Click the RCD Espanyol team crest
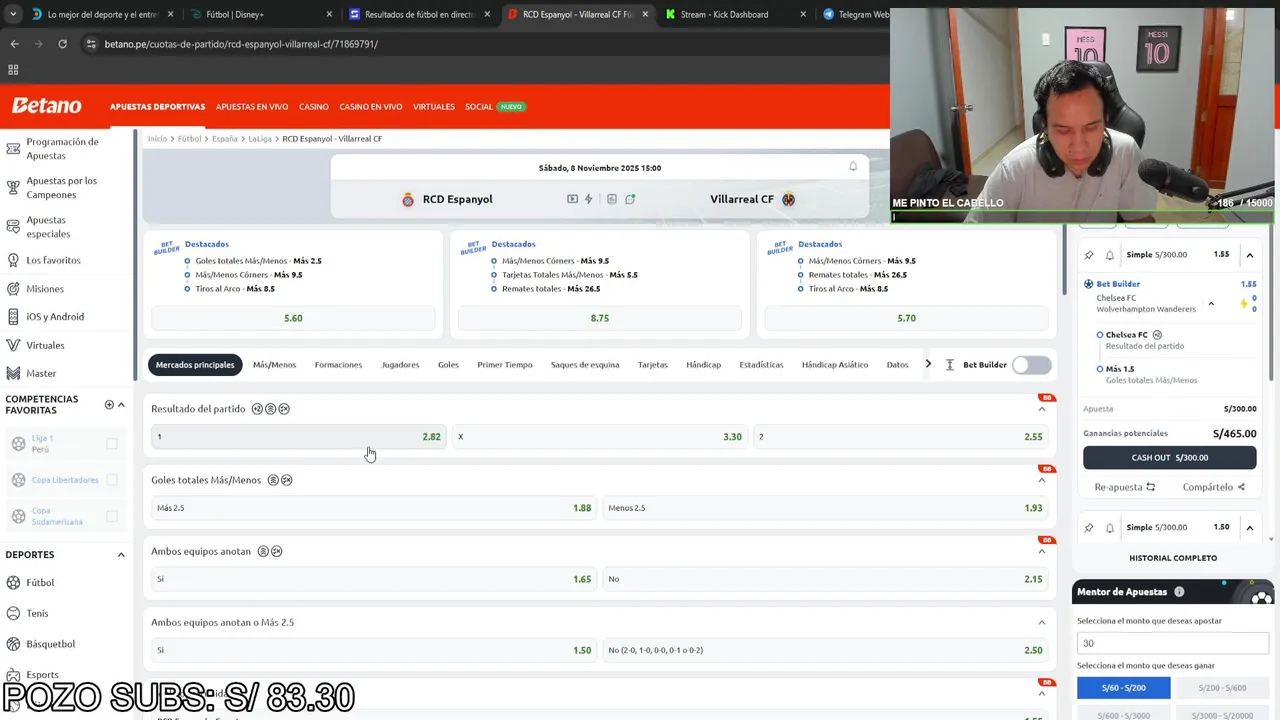The width and height of the screenshot is (1280, 720). 408,199
